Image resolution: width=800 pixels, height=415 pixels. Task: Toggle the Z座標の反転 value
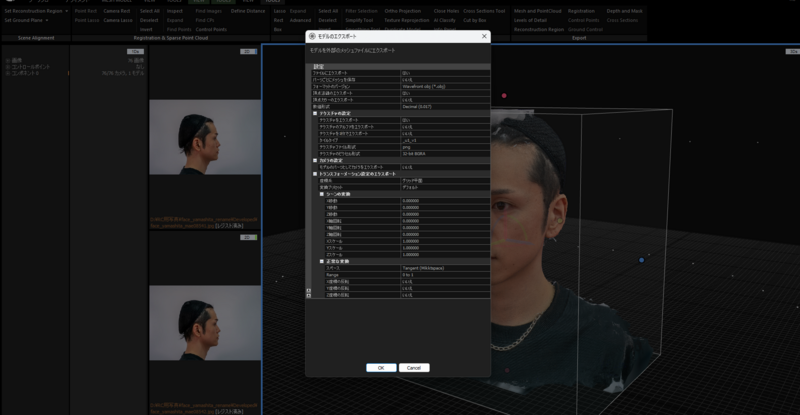pyautogui.click(x=445, y=295)
